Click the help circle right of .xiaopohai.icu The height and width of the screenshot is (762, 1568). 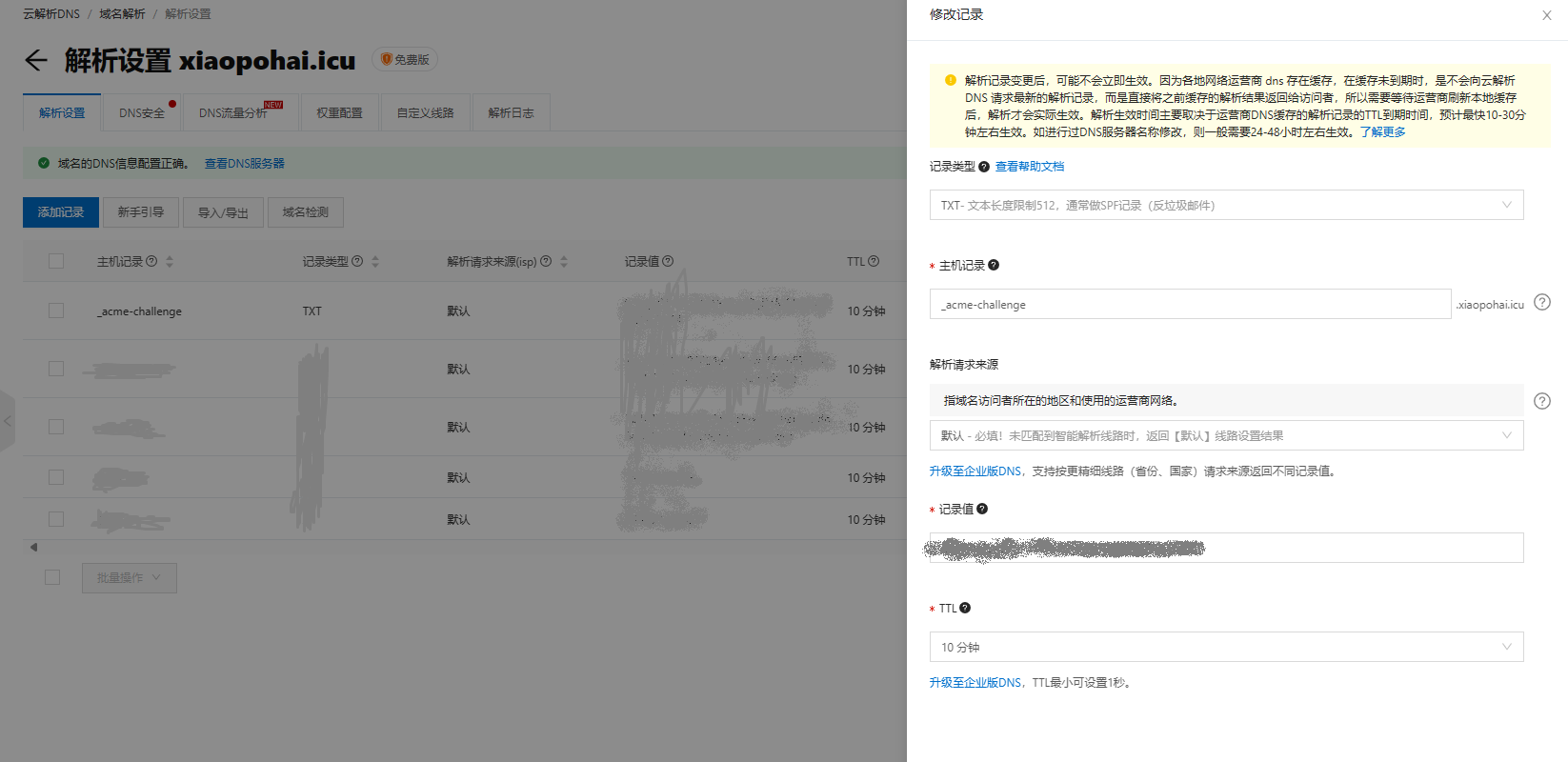pyautogui.click(x=1542, y=302)
